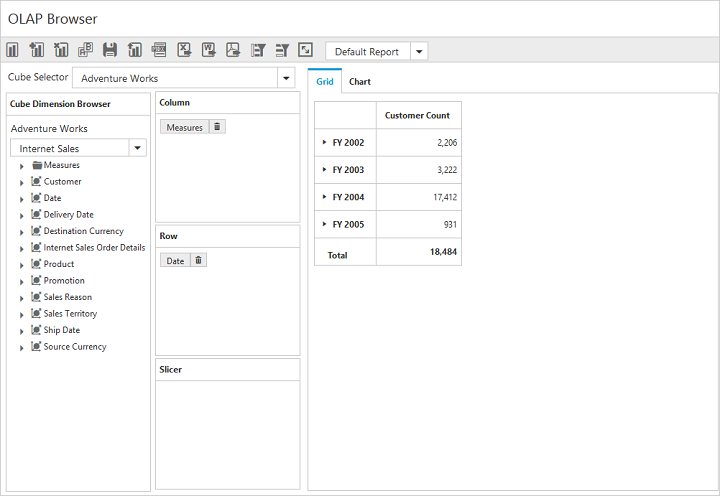The height and width of the screenshot is (496, 720).
Task: Remove Date using its trash icon
Action: (x=198, y=260)
